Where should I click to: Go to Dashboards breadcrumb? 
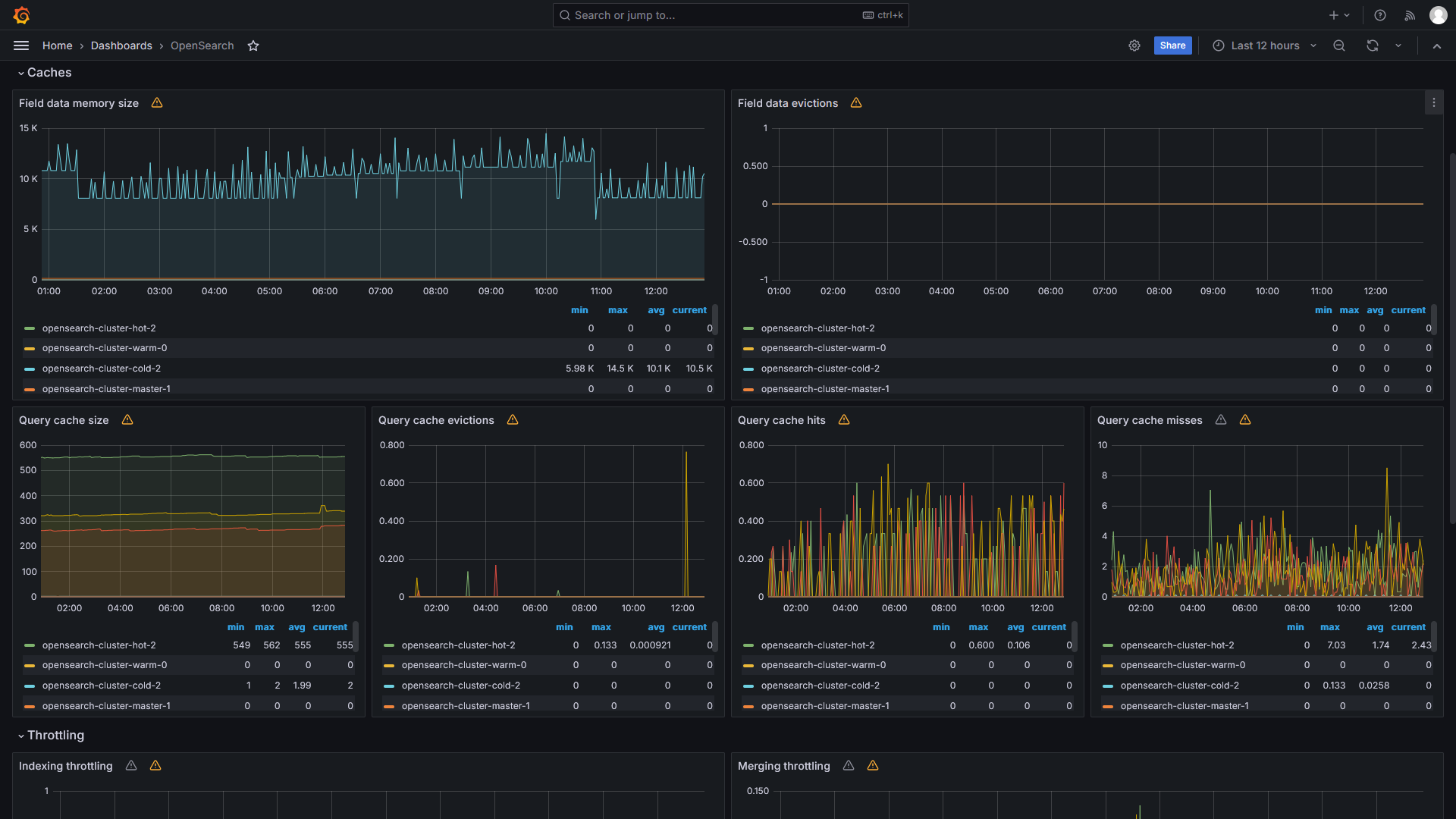(121, 45)
